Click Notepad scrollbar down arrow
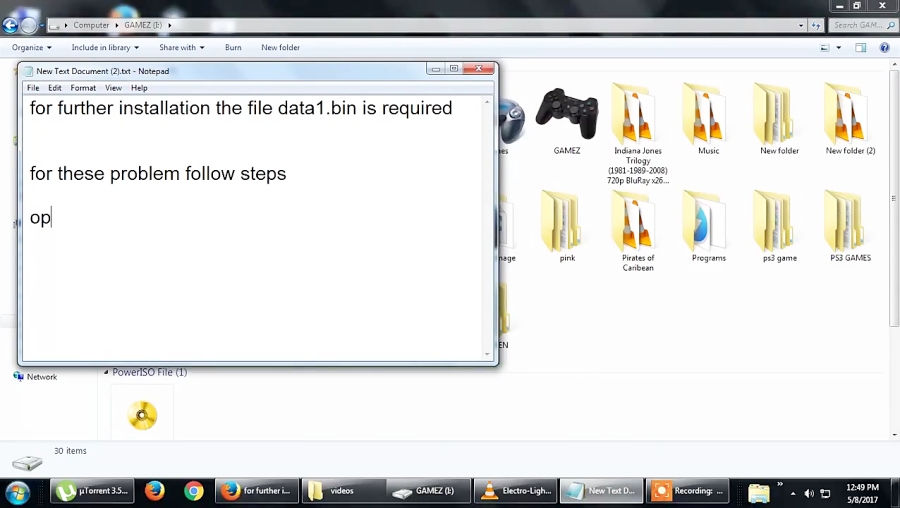The width and height of the screenshot is (900, 508). [x=487, y=354]
